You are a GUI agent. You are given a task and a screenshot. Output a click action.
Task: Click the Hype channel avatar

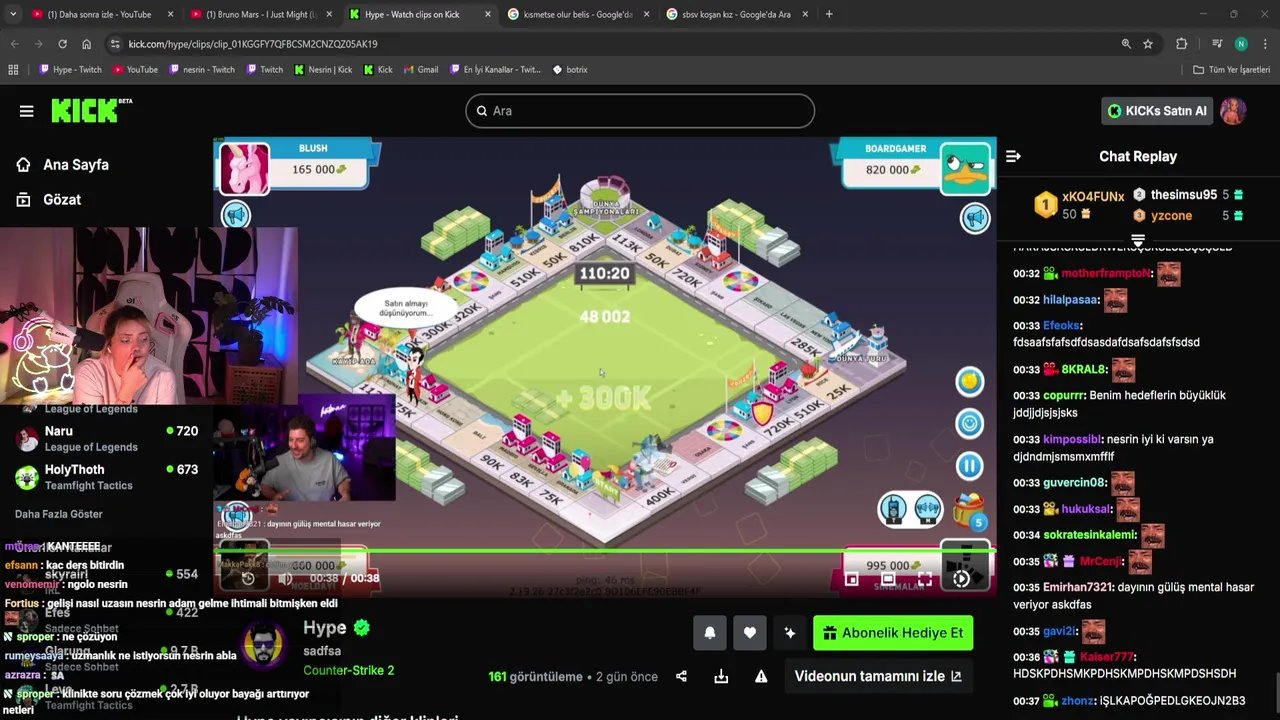click(x=264, y=647)
